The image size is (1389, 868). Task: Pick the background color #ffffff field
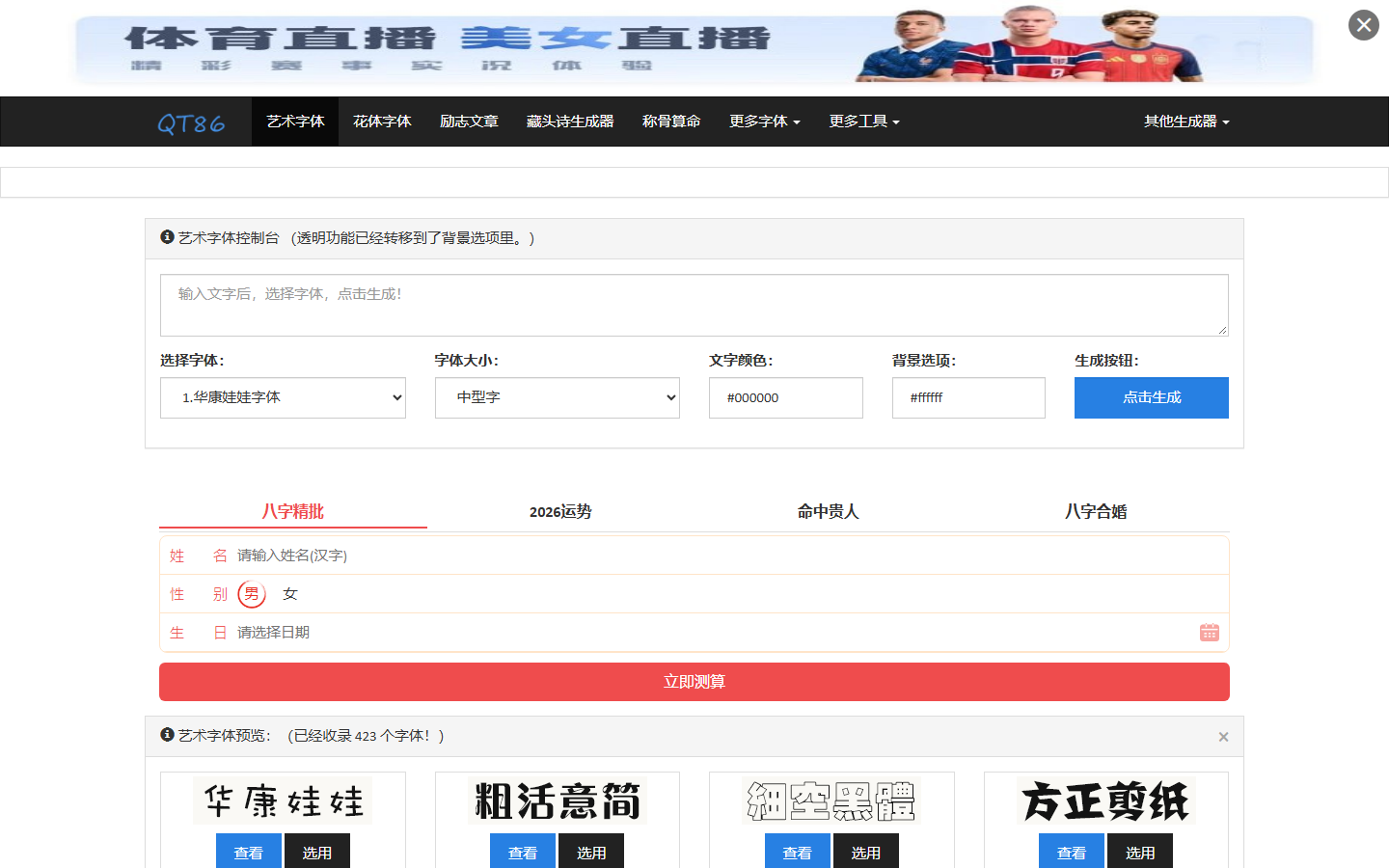pos(968,397)
